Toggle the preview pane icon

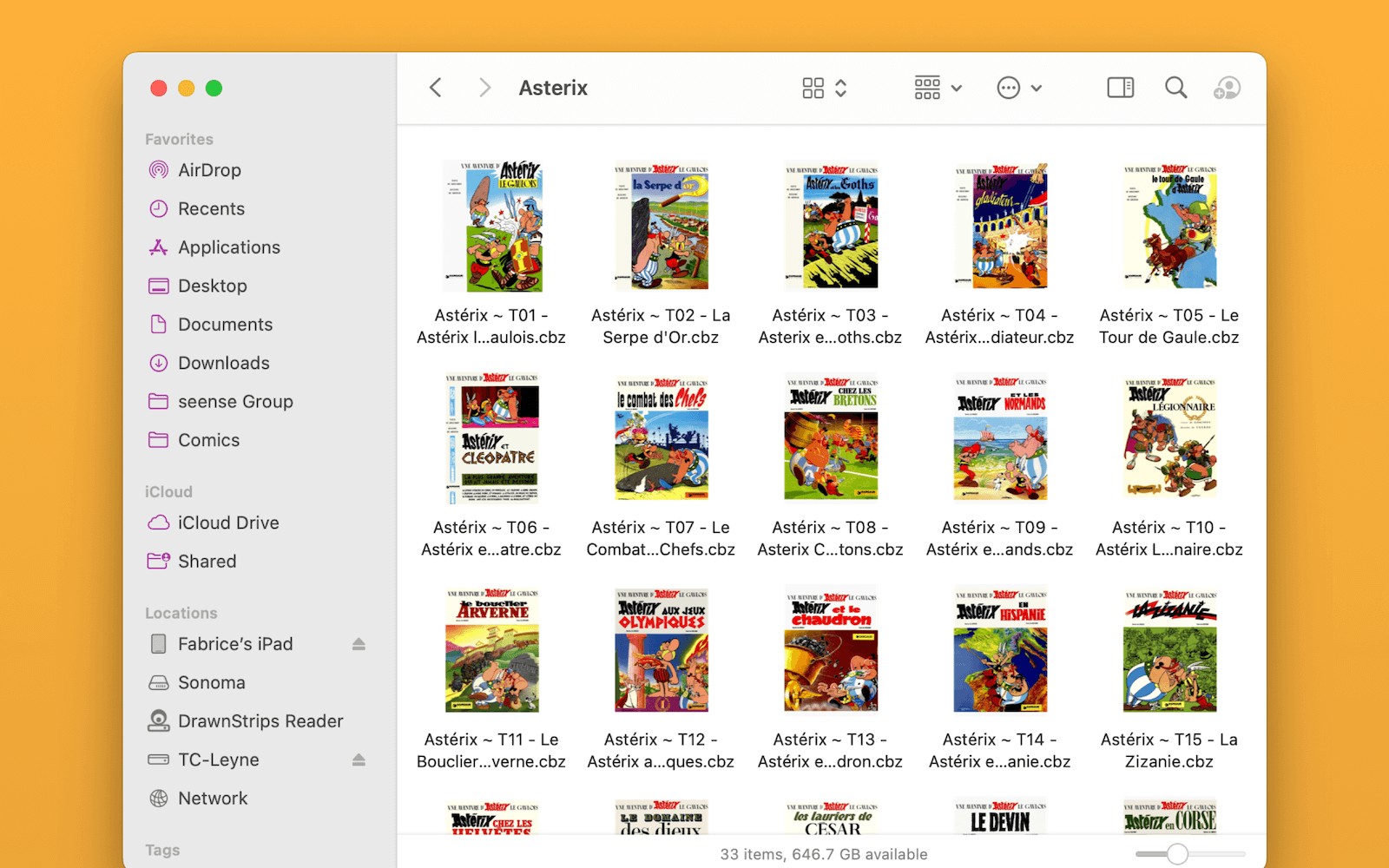[1120, 88]
